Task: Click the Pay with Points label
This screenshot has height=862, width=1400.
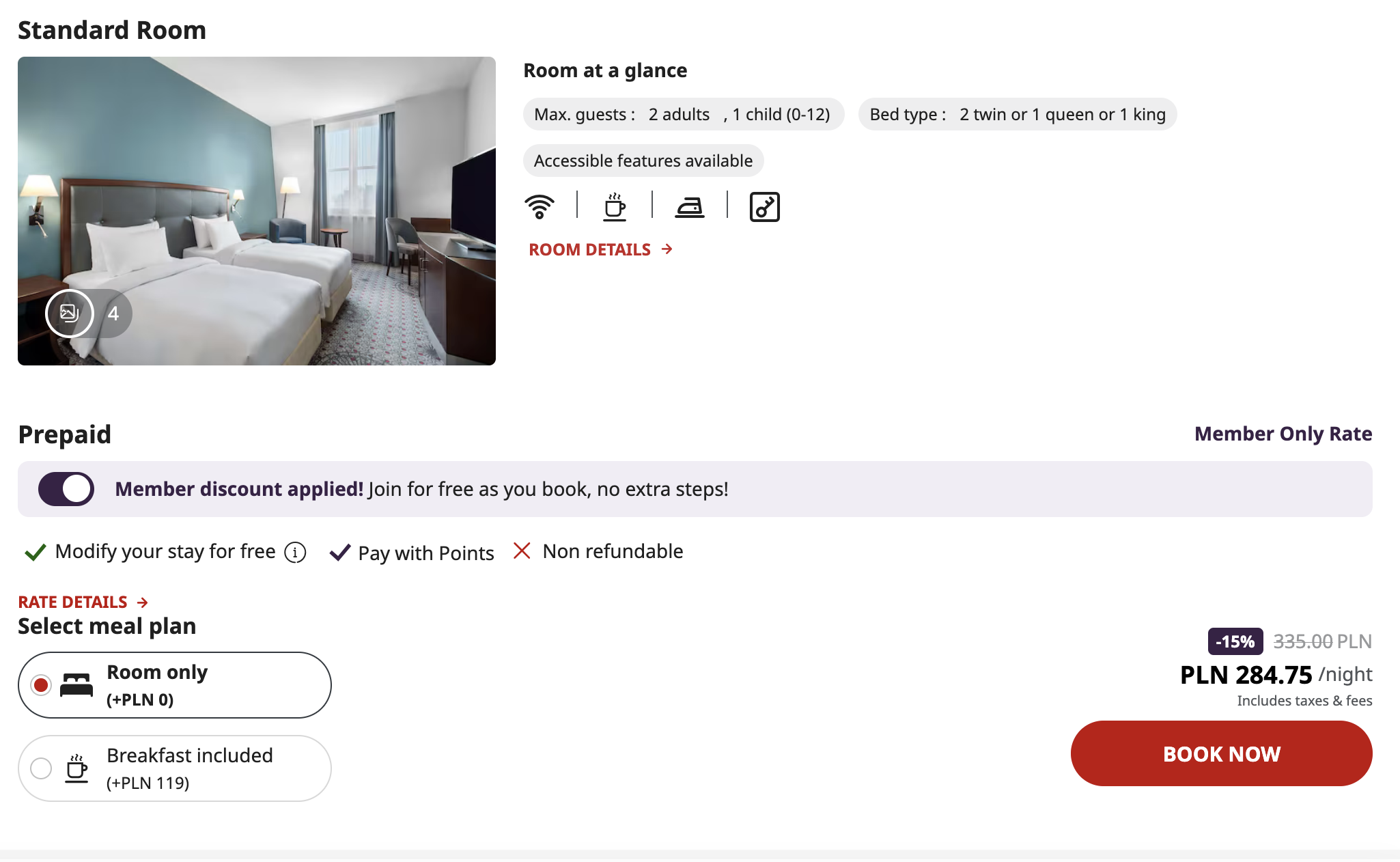Action: [x=425, y=553]
